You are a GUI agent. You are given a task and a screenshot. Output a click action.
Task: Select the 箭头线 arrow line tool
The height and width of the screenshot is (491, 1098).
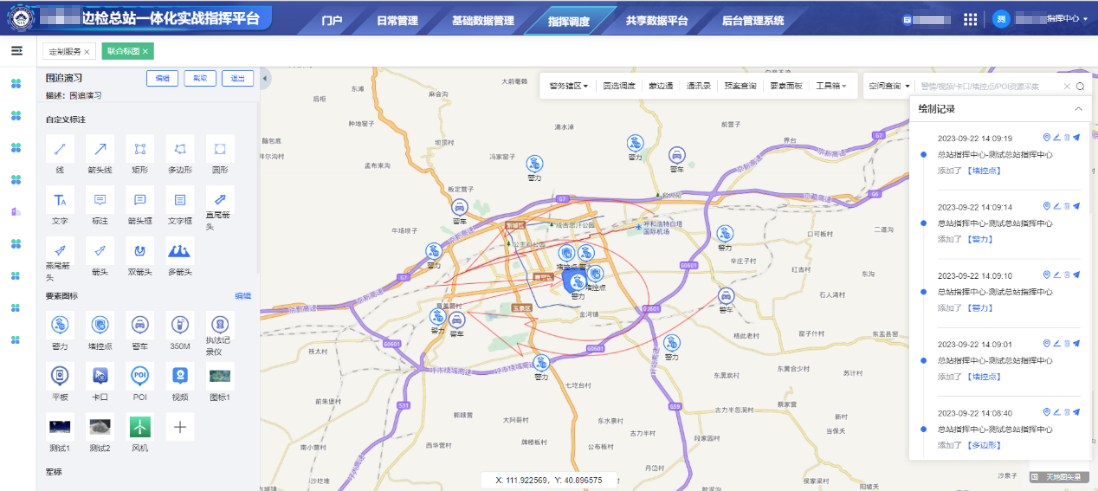(x=100, y=148)
